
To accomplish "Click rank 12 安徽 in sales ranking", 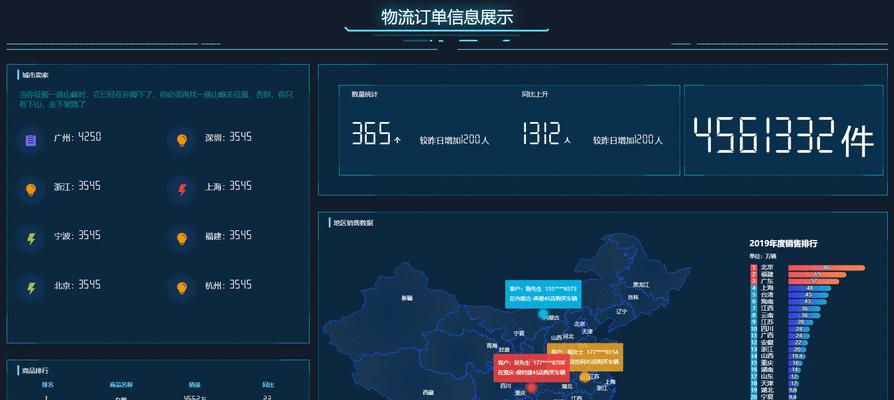I will click(767, 342).
